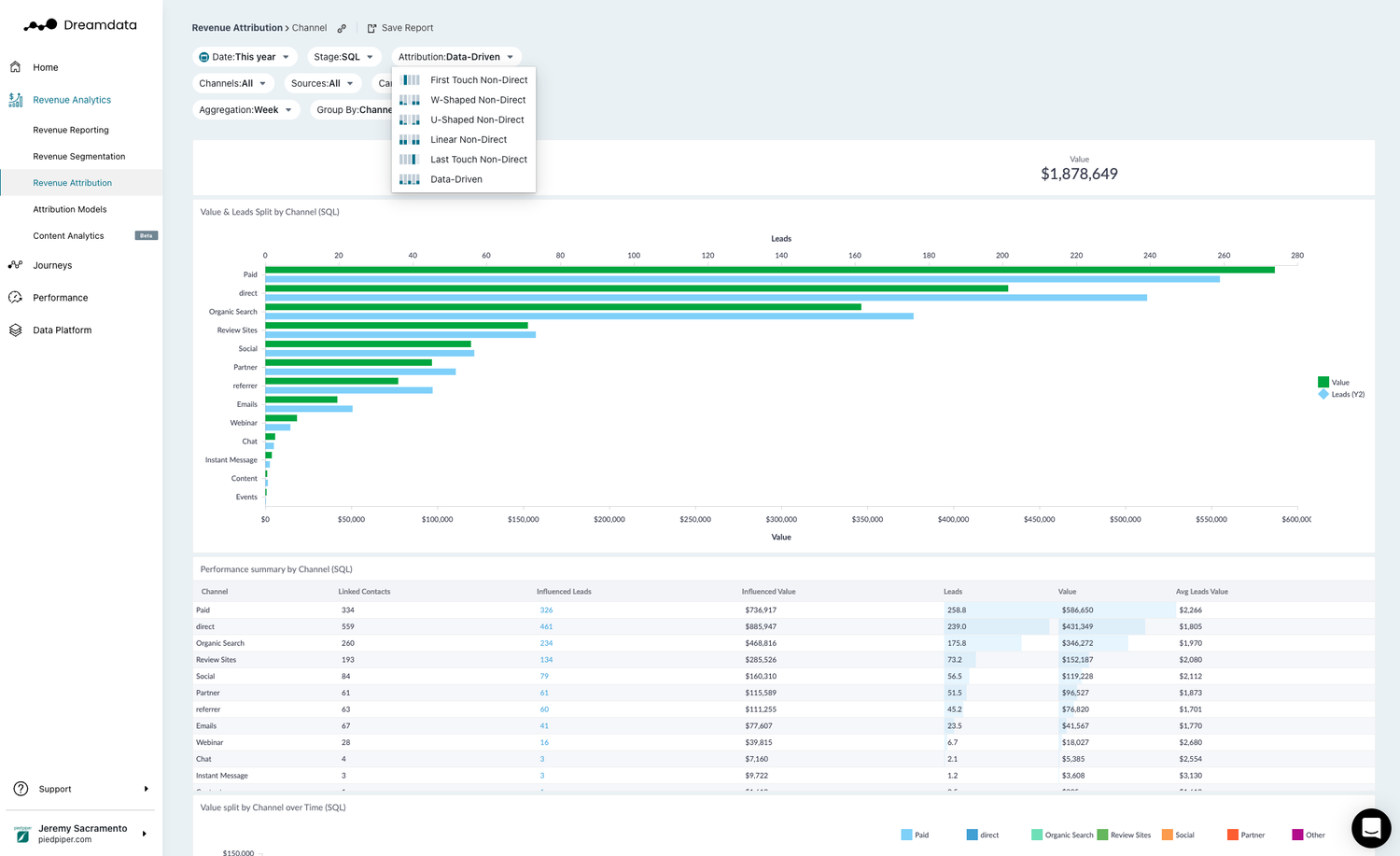Open the Date: This year dropdown
This screenshot has width=1400, height=856.
(x=245, y=56)
